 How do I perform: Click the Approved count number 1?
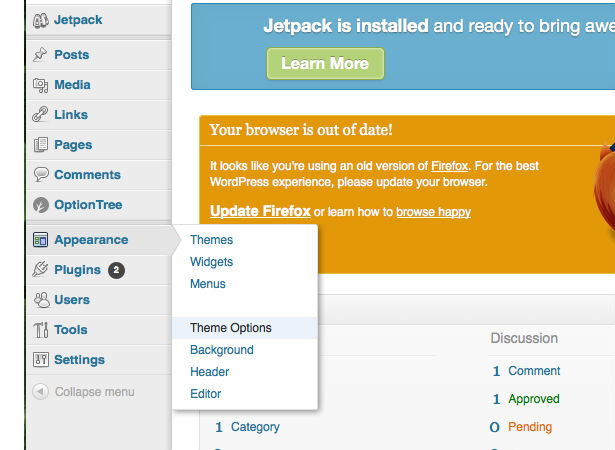496,399
